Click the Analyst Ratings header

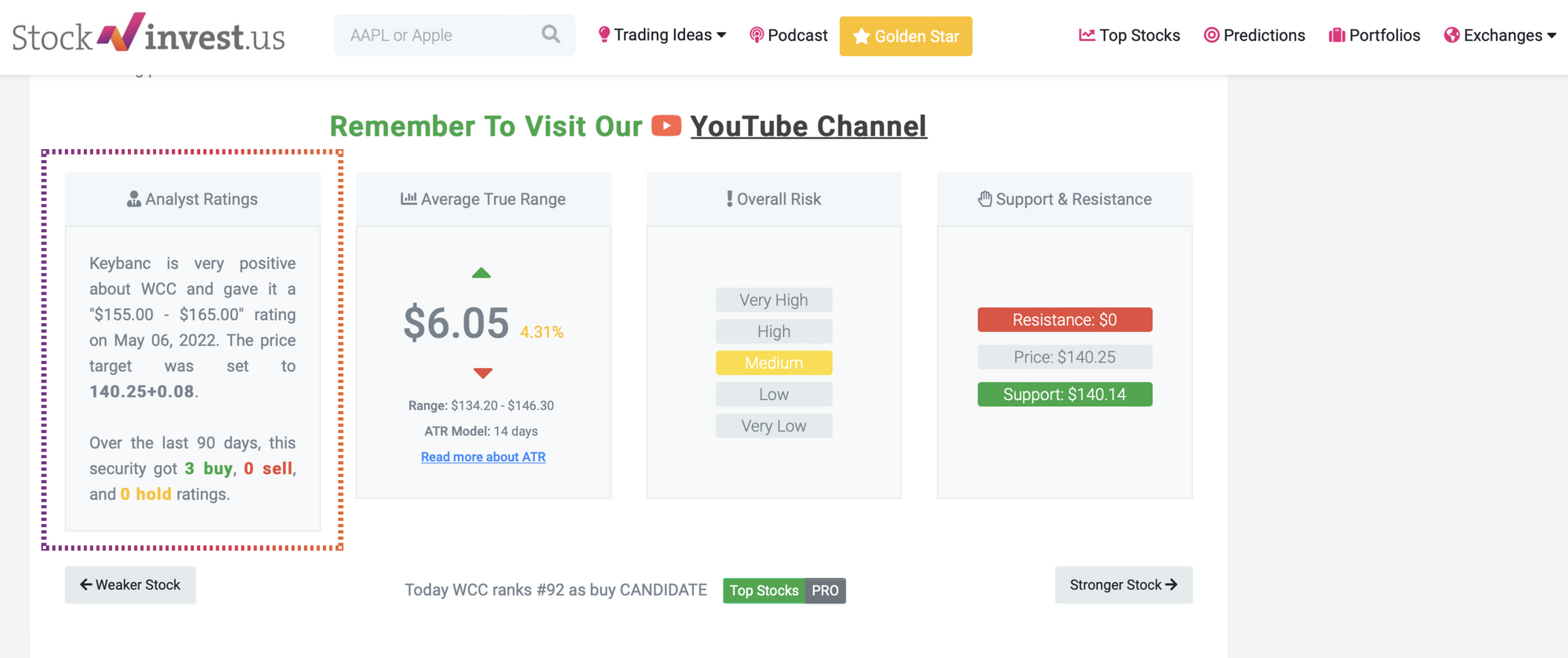pyautogui.click(x=193, y=199)
